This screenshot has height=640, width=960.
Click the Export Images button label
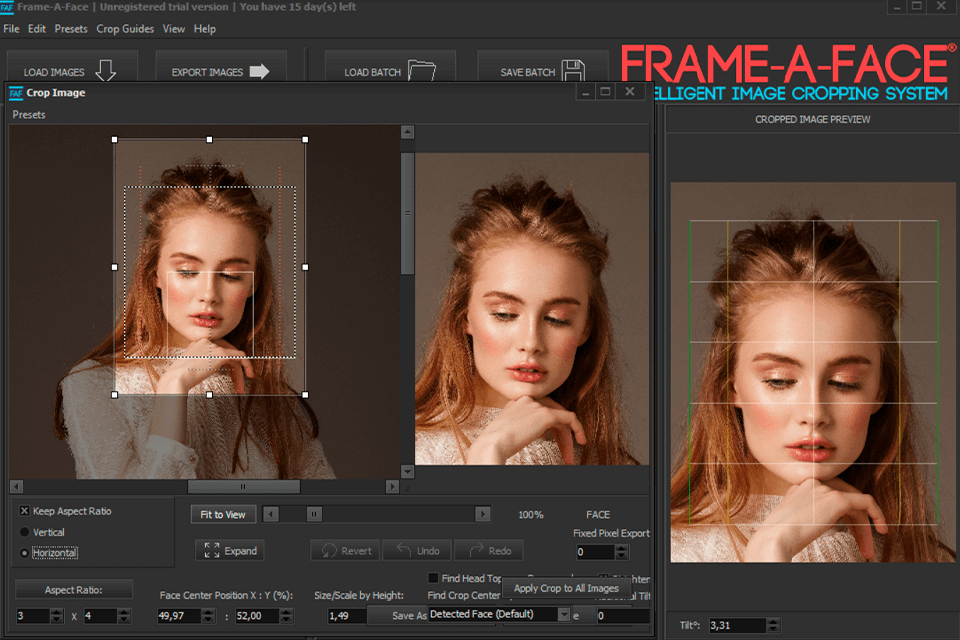coord(208,72)
